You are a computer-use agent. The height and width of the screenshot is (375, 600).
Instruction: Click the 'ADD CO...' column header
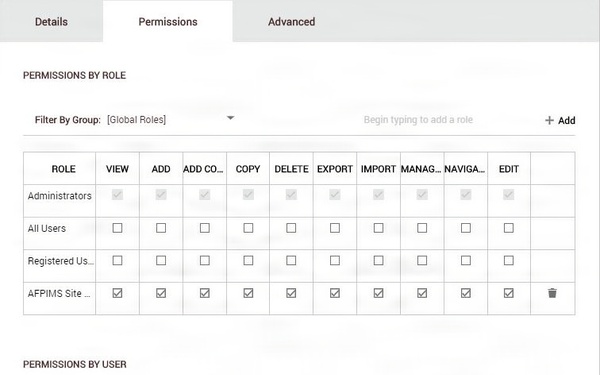click(x=204, y=169)
